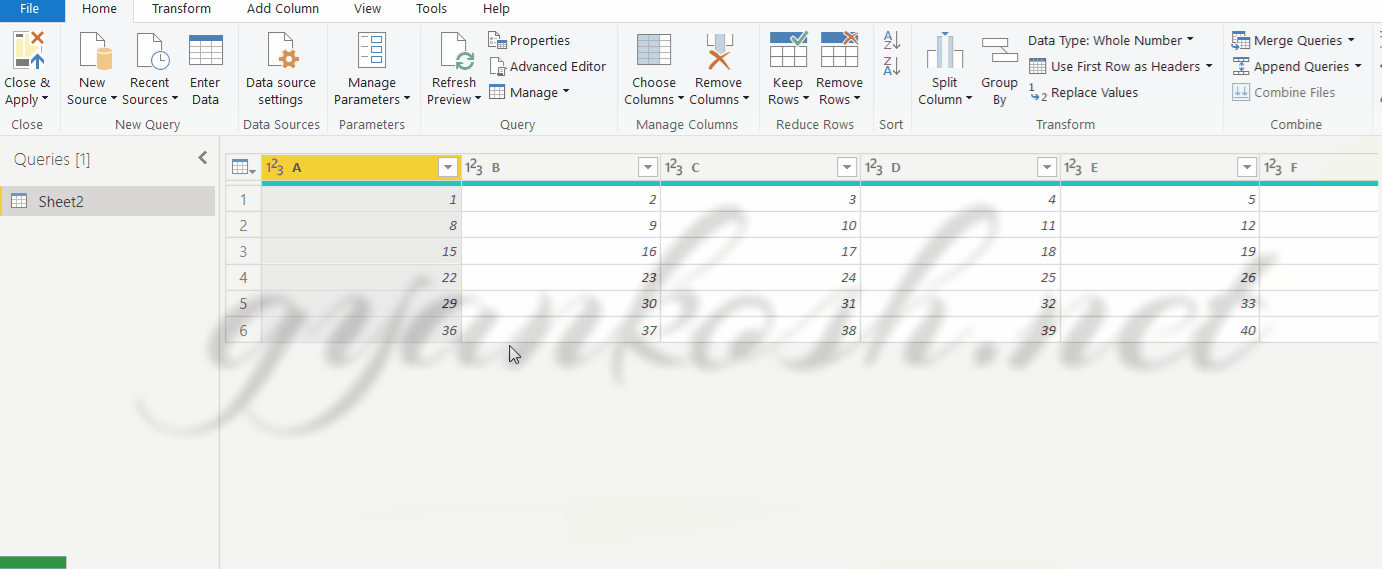Open Recent Sources icon
Screen dimensions: 1382x569
(150, 51)
